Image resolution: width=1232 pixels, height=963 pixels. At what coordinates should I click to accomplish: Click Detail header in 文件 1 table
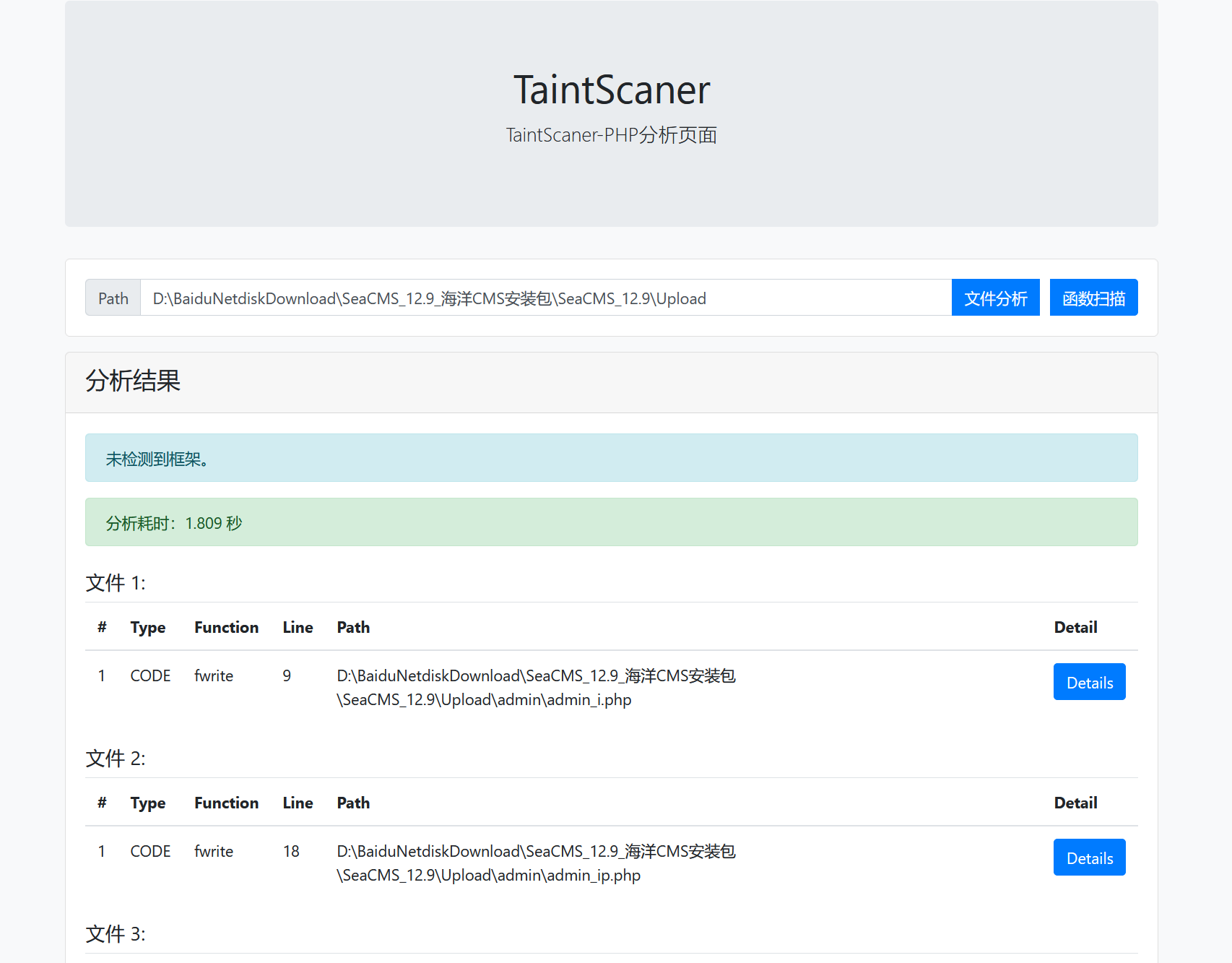[x=1075, y=627]
